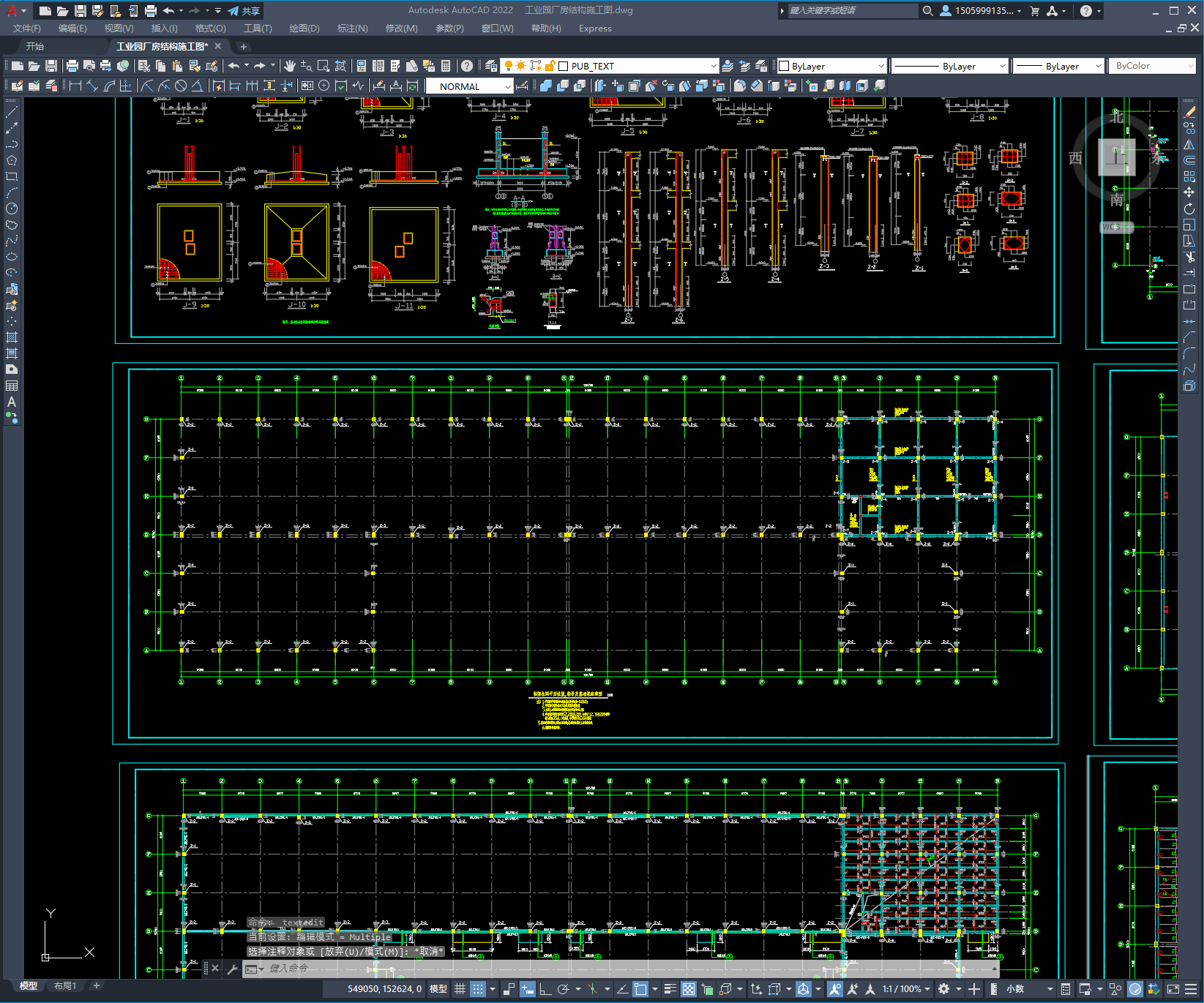Open the customization wrench in command line

[232, 969]
